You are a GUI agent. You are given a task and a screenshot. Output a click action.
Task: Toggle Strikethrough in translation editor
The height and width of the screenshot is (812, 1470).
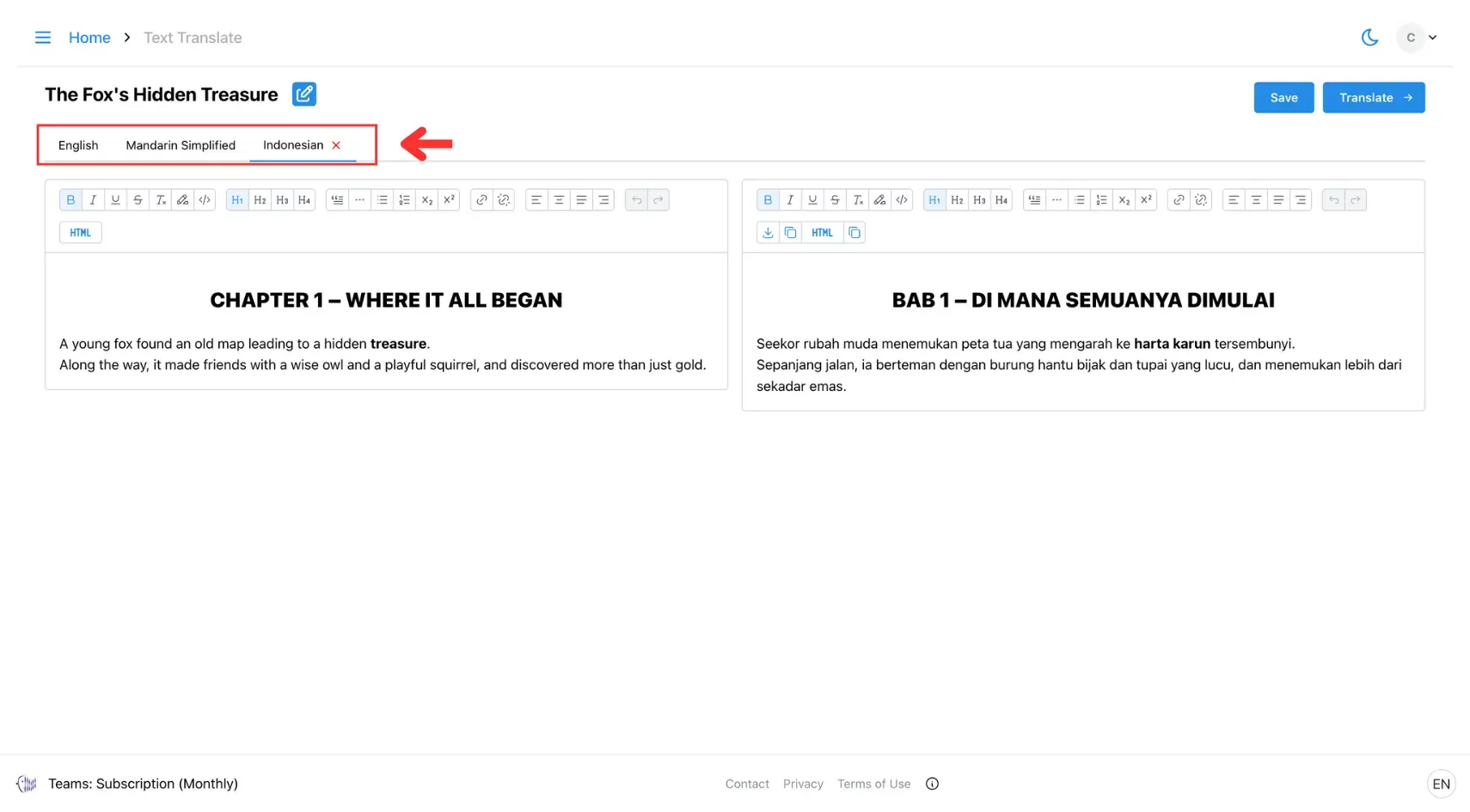coord(835,200)
